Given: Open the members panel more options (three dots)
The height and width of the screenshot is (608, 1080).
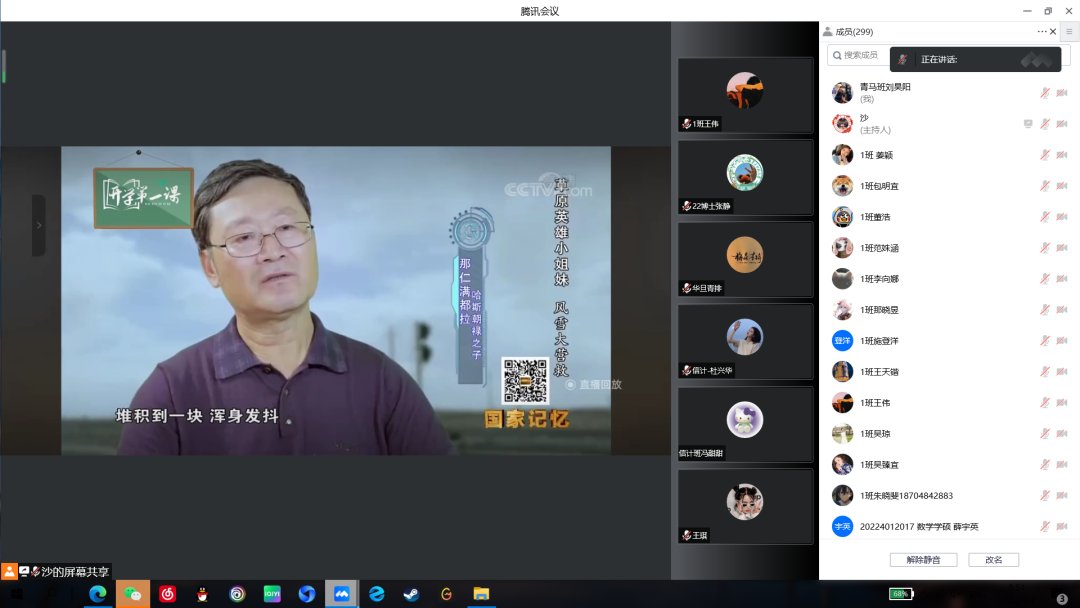Looking at the screenshot, I should (1042, 32).
